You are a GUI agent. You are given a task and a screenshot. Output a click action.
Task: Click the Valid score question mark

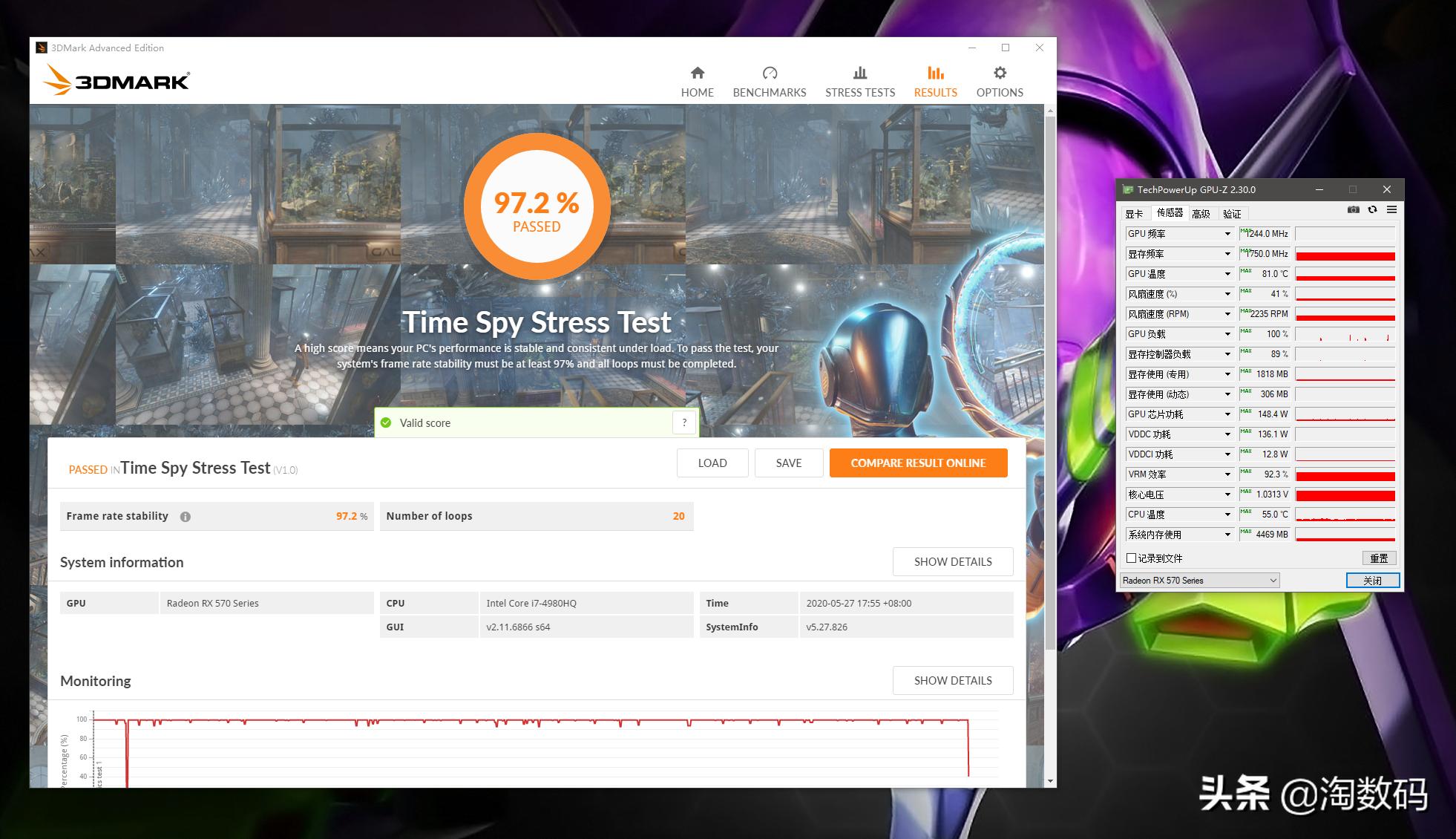pos(684,422)
